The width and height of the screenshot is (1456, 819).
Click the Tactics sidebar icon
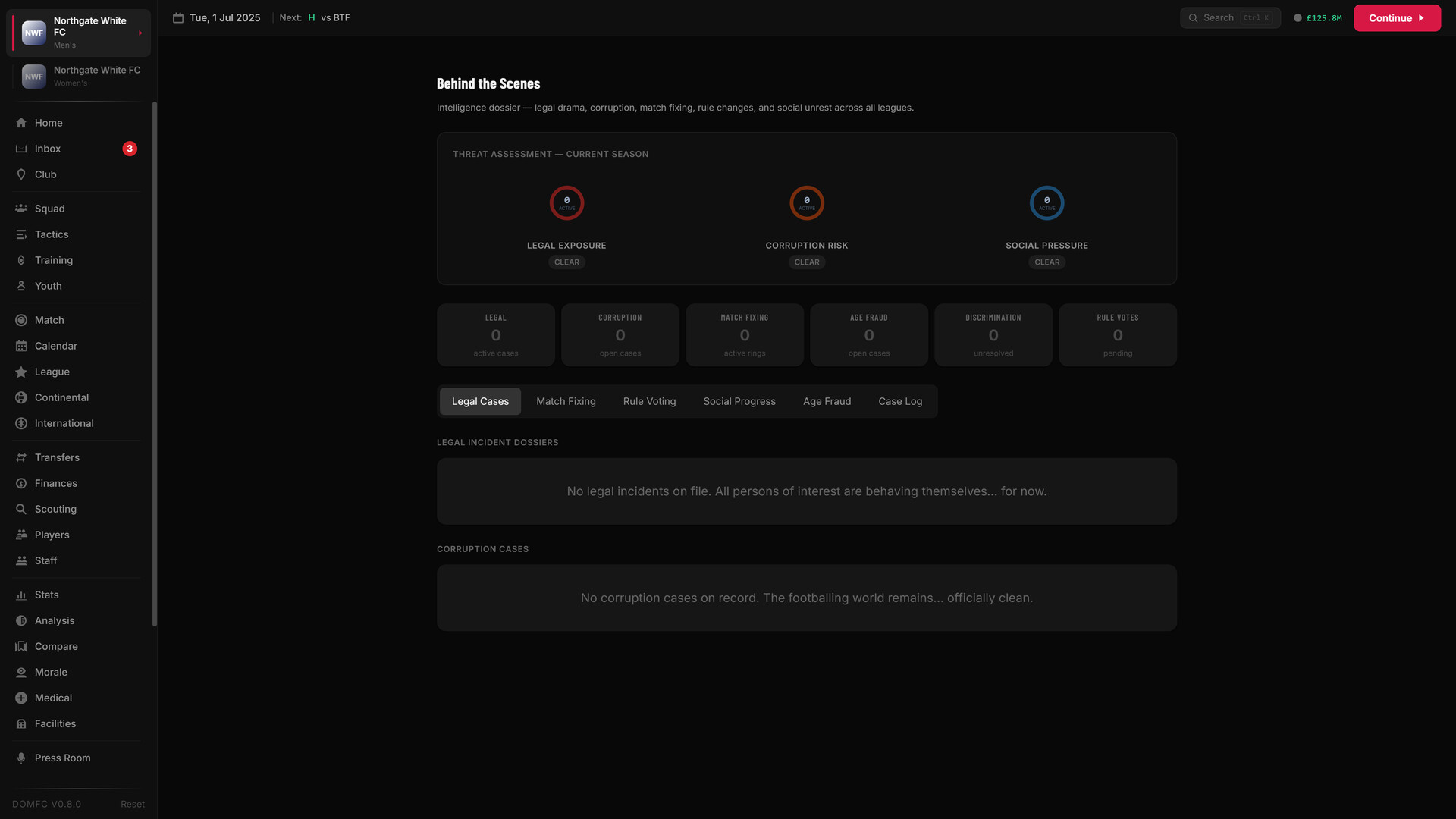(x=21, y=234)
